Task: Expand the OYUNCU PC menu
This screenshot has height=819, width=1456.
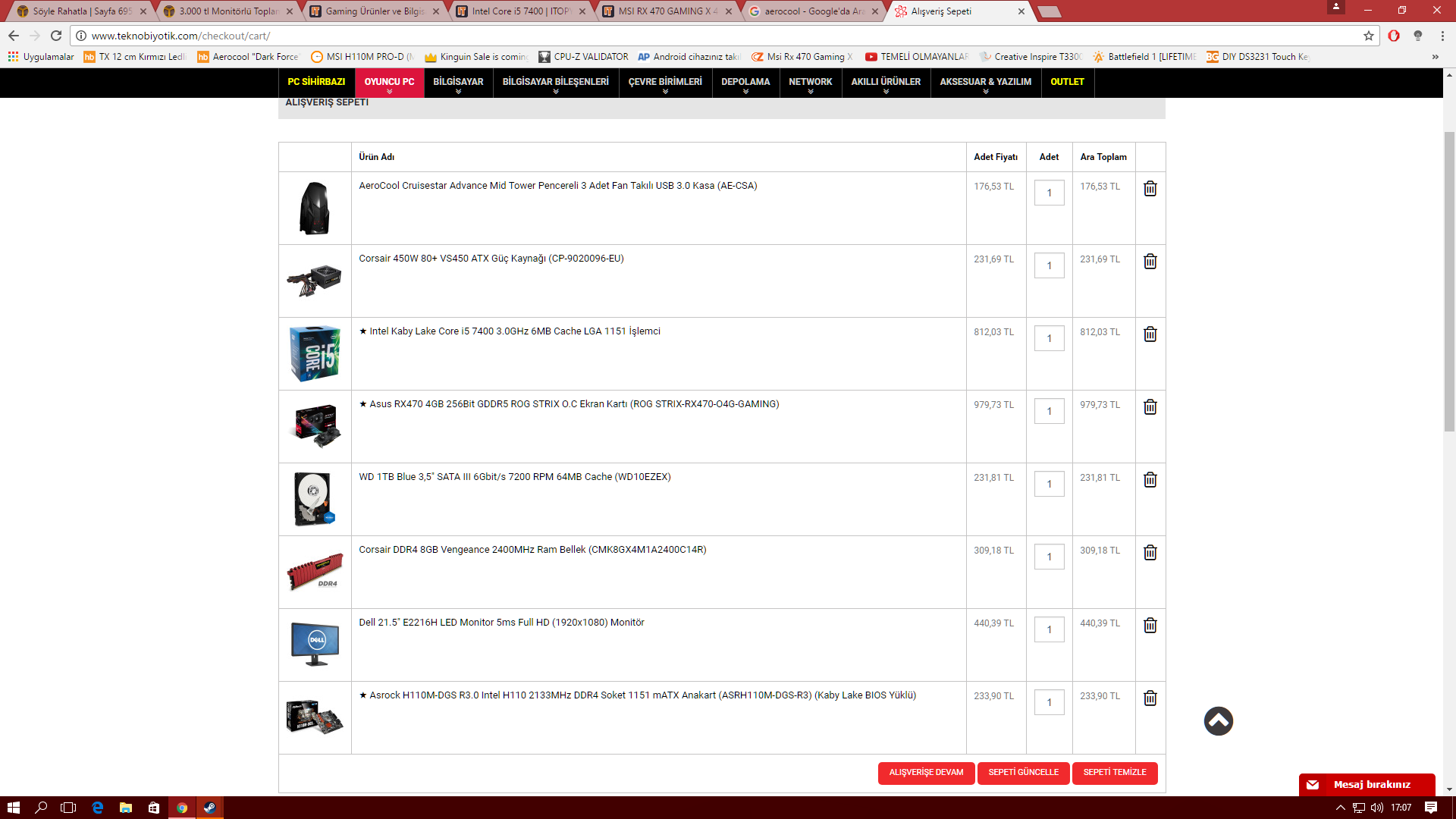Action: pyautogui.click(x=389, y=83)
